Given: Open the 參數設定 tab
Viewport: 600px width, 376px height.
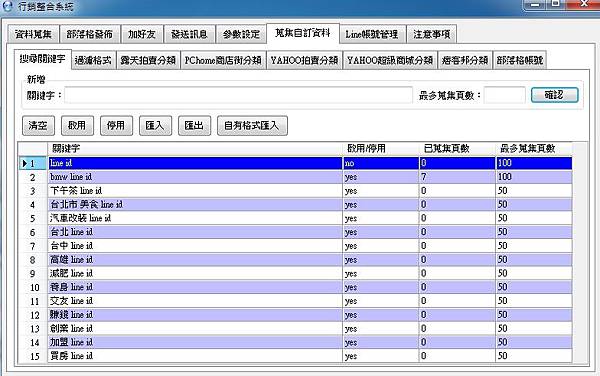Looking at the screenshot, I should (241, 34).
